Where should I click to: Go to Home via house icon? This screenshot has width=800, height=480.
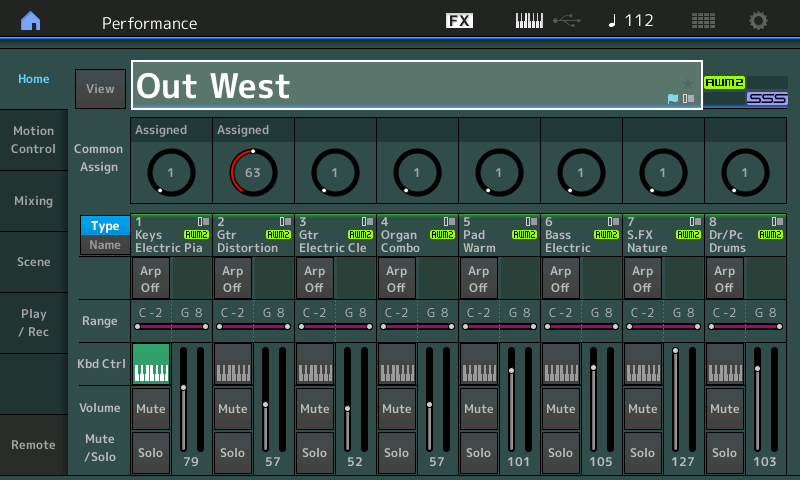click(x=31, y=21)
